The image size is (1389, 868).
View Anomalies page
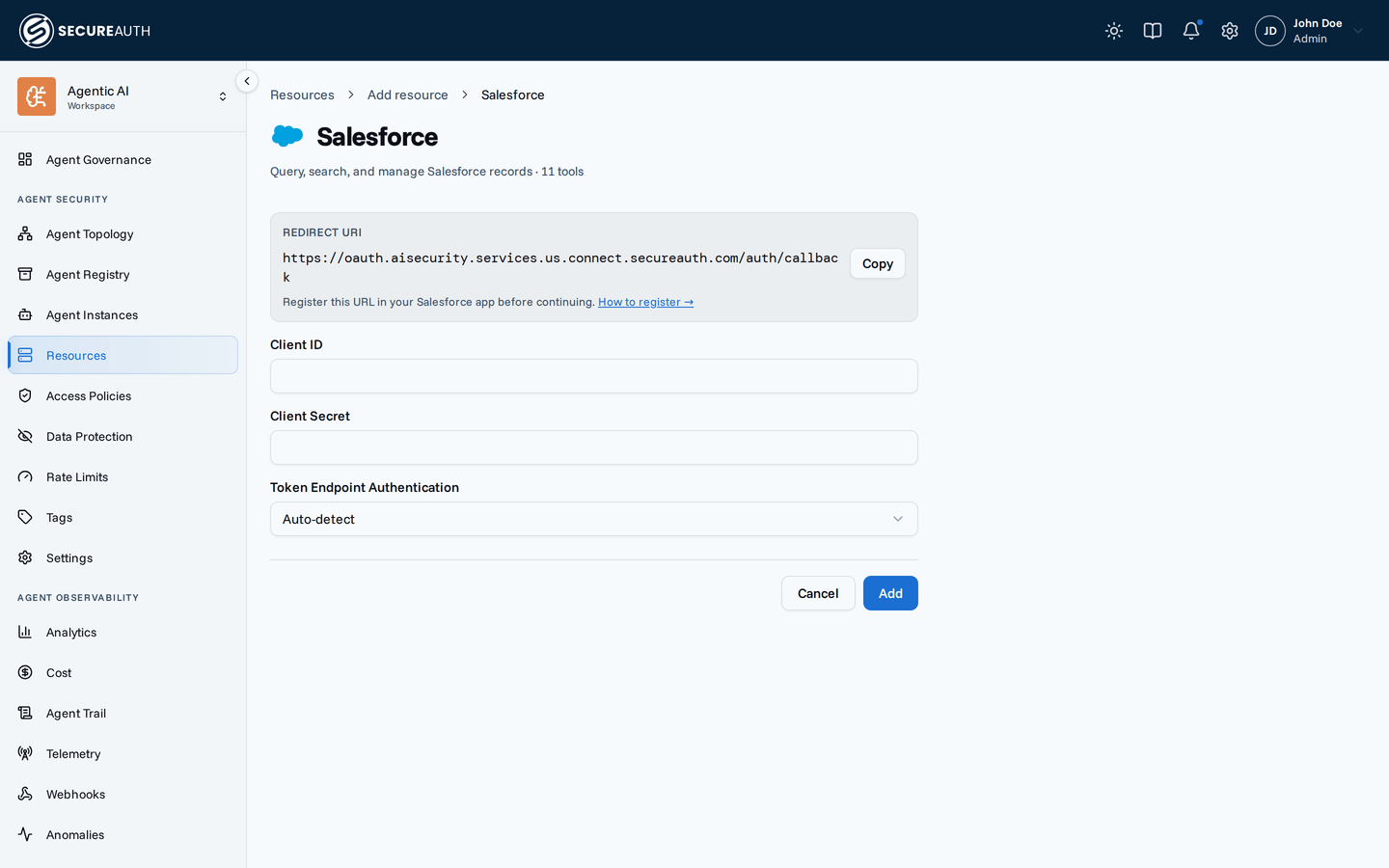point(123,834)
